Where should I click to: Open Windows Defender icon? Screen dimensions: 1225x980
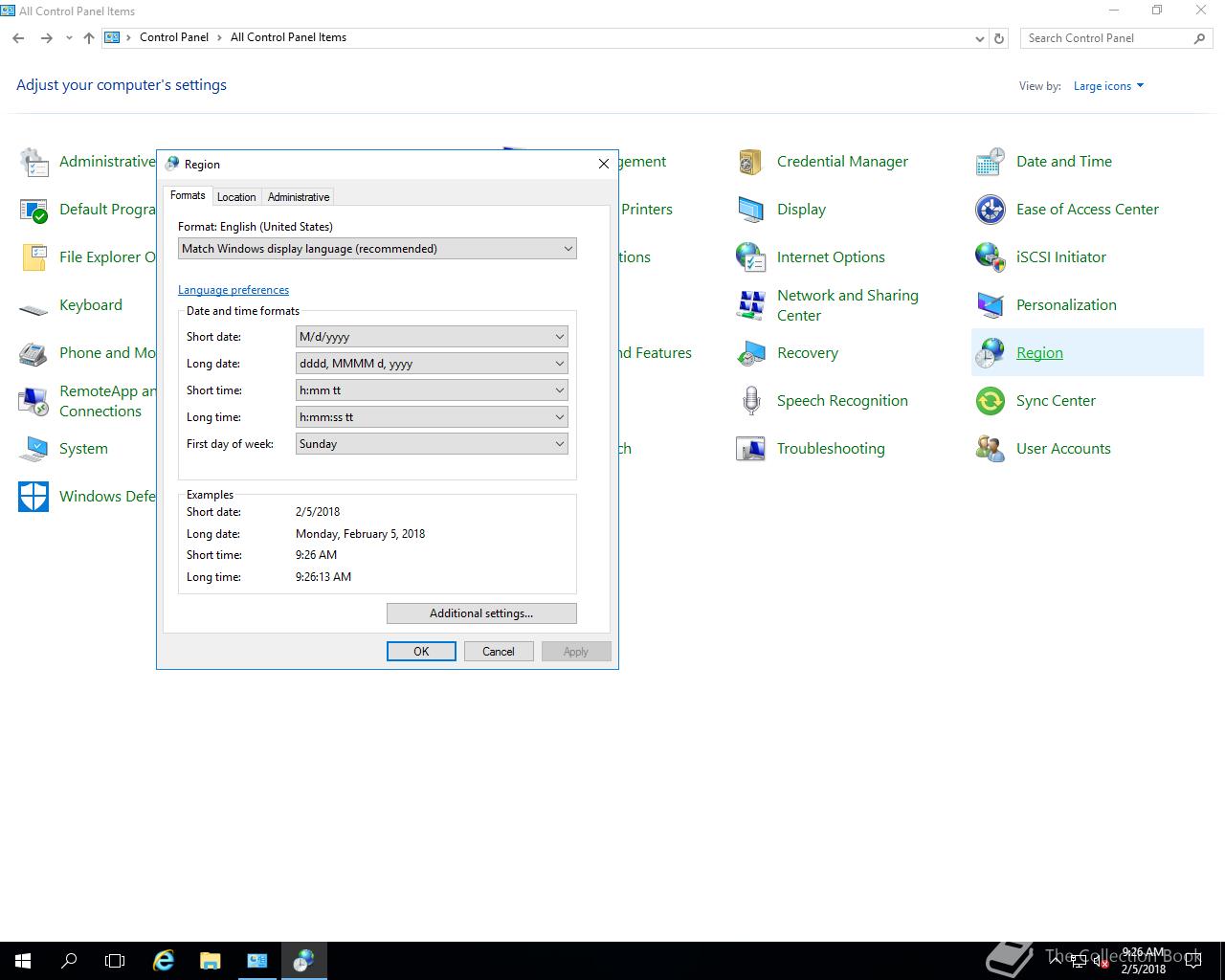pos(34,497)
